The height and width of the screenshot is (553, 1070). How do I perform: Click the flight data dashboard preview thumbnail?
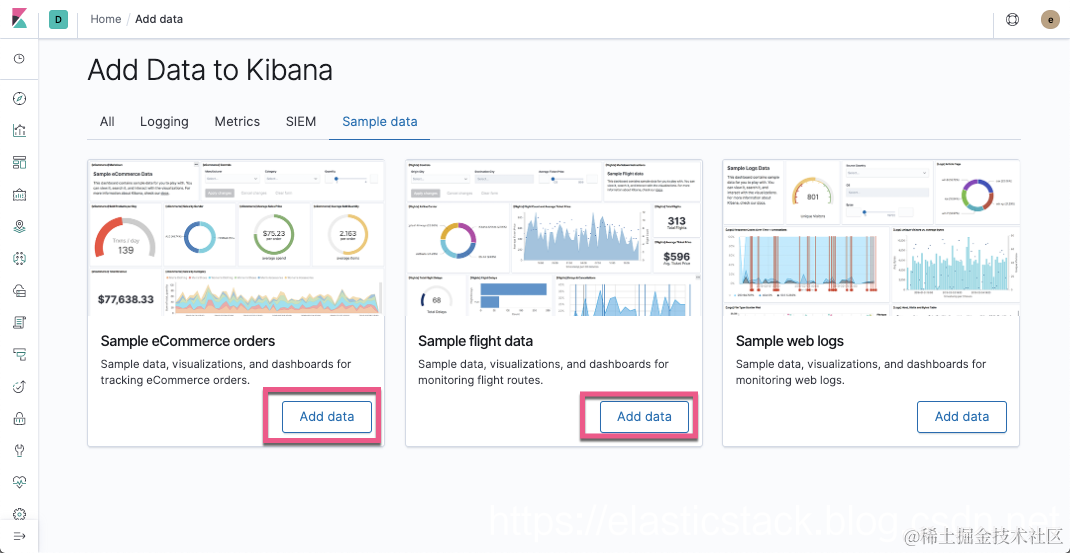pyautogui.click(x=553, y=238)
